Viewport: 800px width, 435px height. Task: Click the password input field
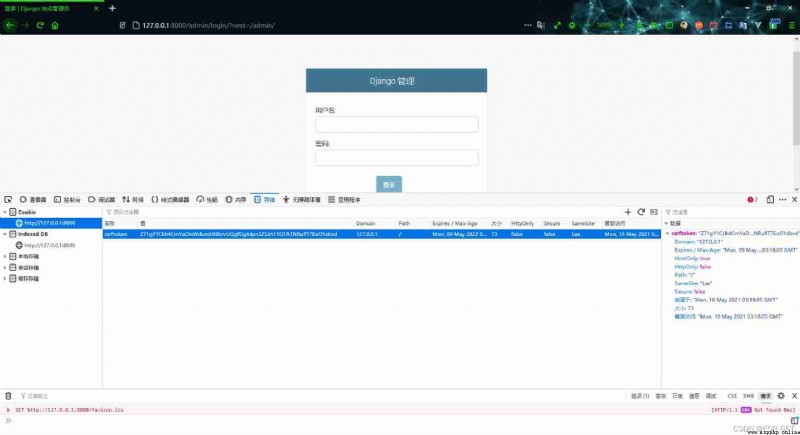[396, 158]
